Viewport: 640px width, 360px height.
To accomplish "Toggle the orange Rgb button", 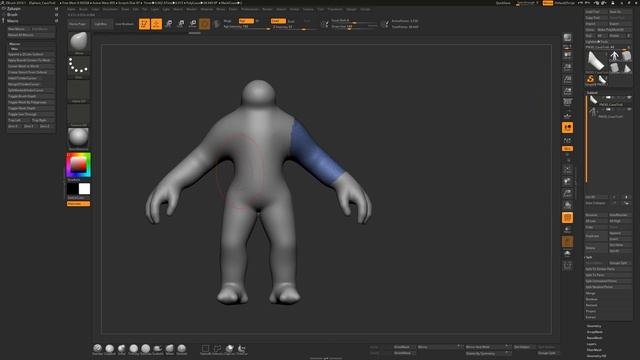I will click(246, 21).
